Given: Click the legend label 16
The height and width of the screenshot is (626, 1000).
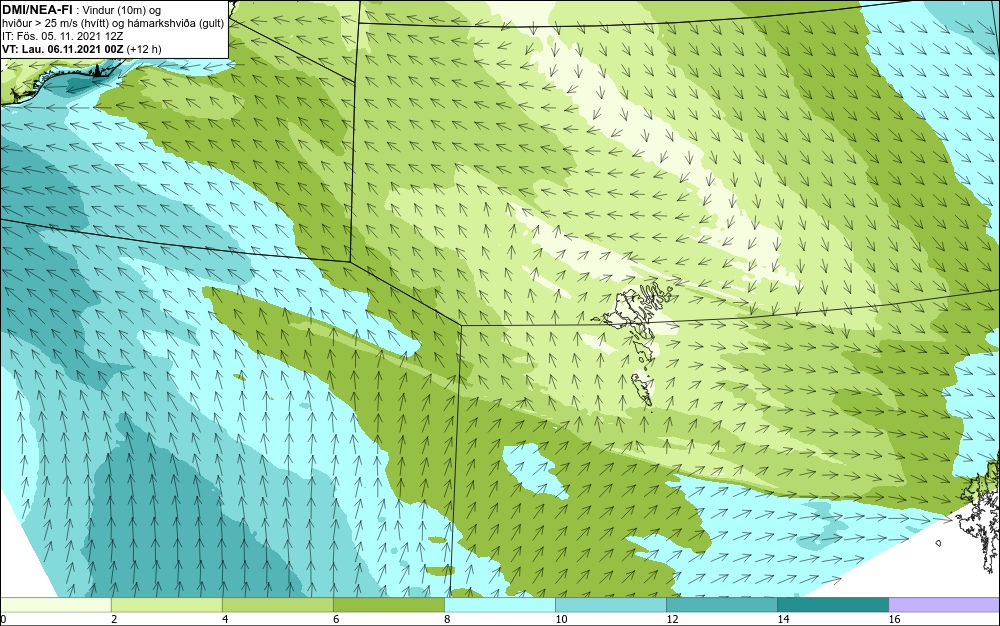Looking at the screenshot, I should click(894, 619).
